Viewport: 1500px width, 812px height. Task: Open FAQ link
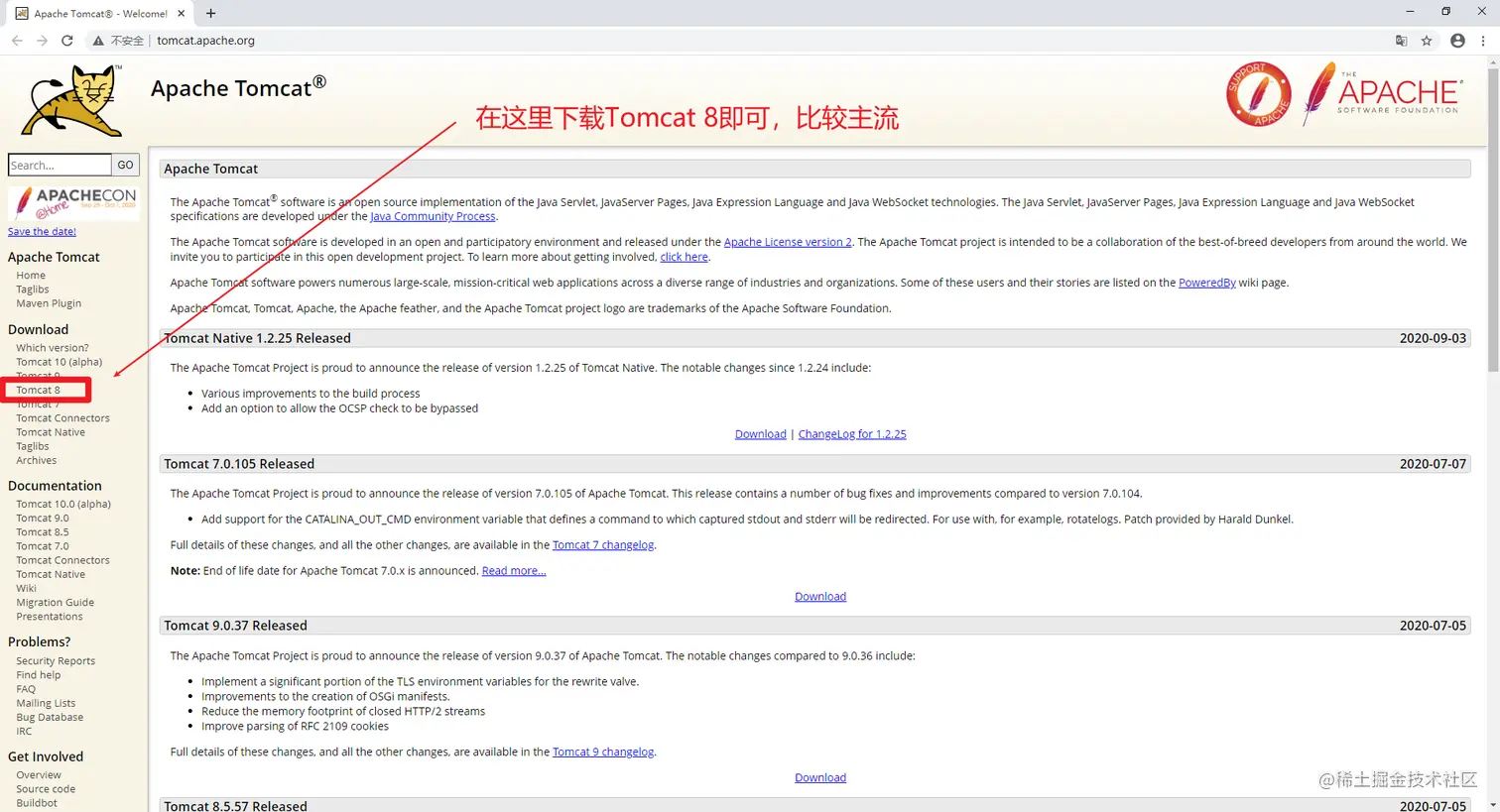[26, 689]
